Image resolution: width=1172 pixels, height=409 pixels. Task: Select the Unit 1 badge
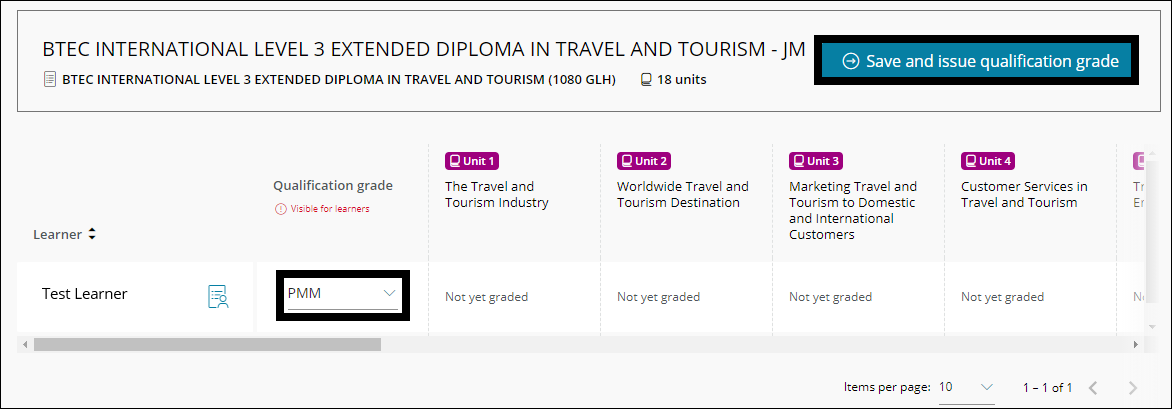tap(471, 160)
